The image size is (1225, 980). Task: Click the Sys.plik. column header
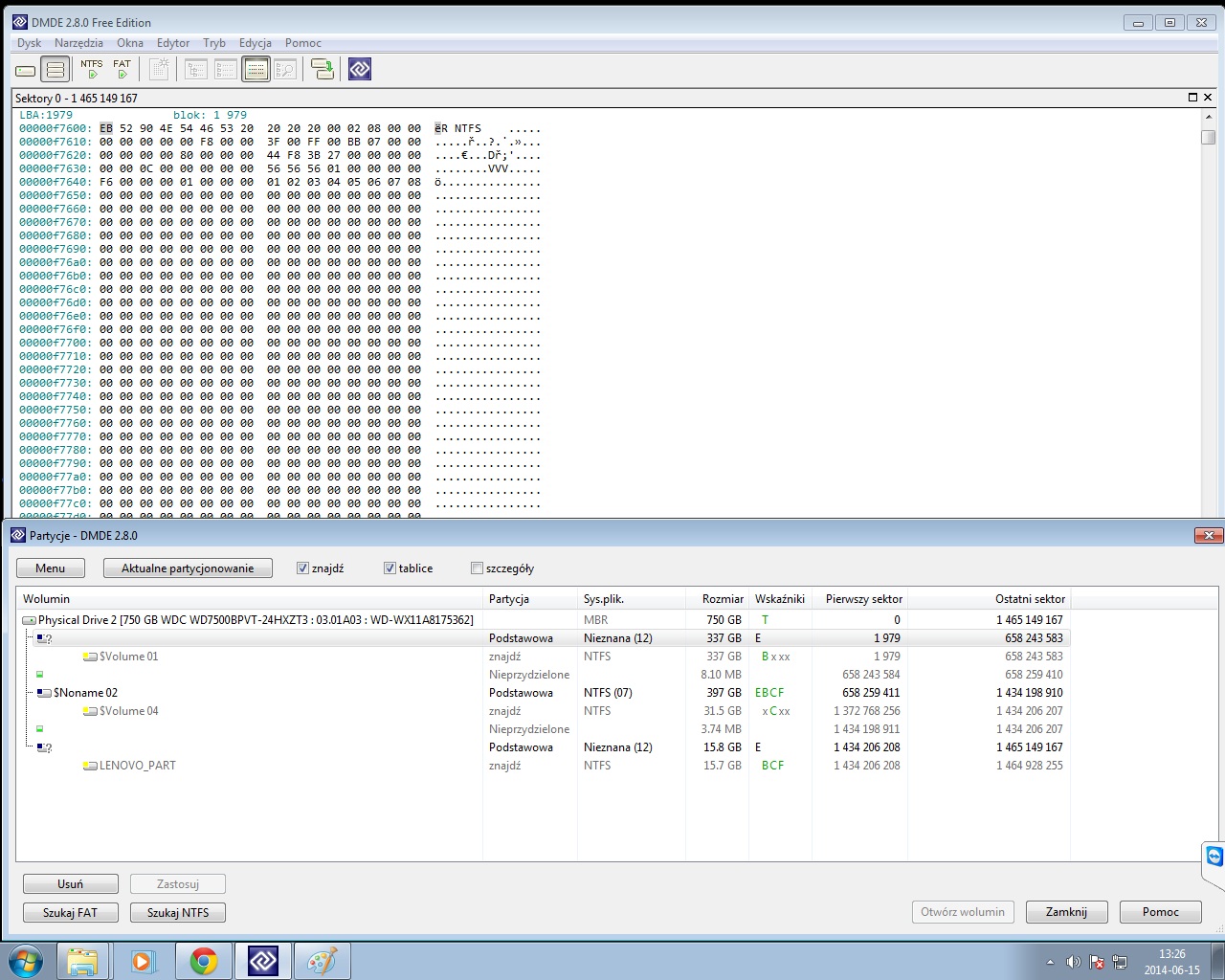tap(632, 599)
